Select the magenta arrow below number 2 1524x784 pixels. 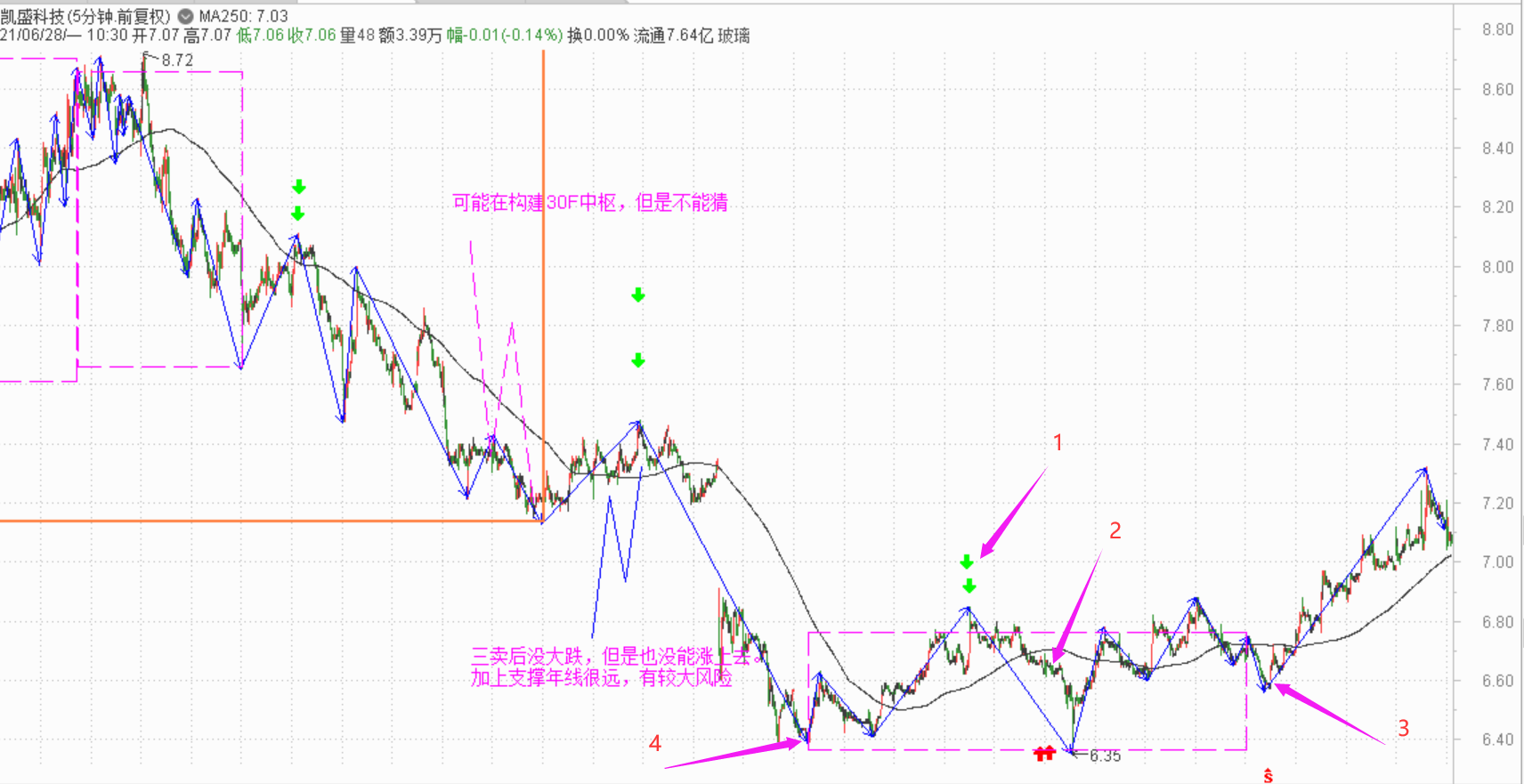[1077, 607]
